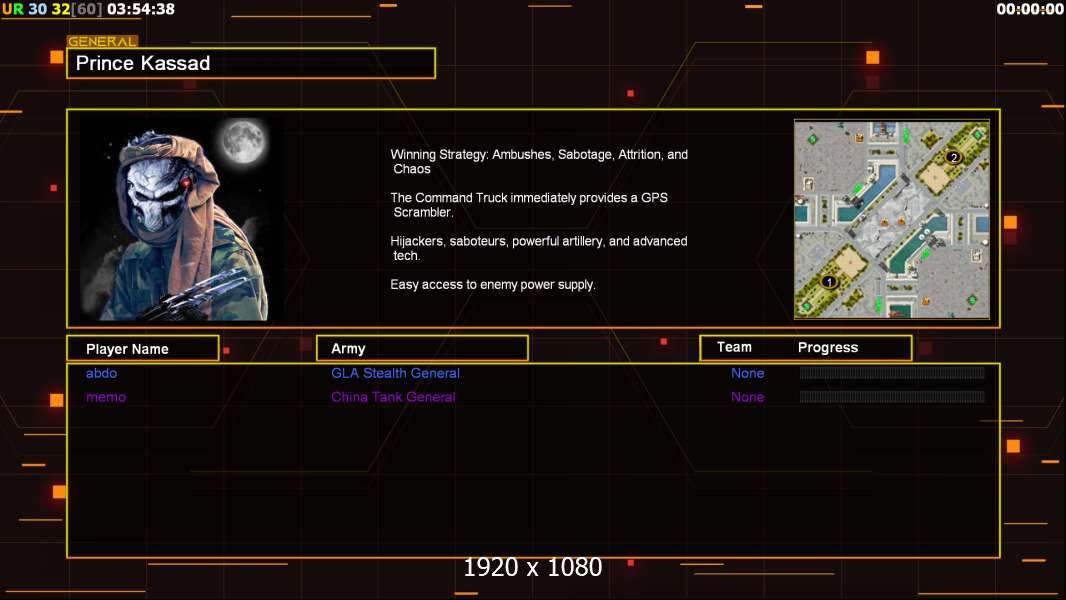The height and width of the screenshot is (600, 1066).
Task: Click memo's team value None
Action: [747, 397]
